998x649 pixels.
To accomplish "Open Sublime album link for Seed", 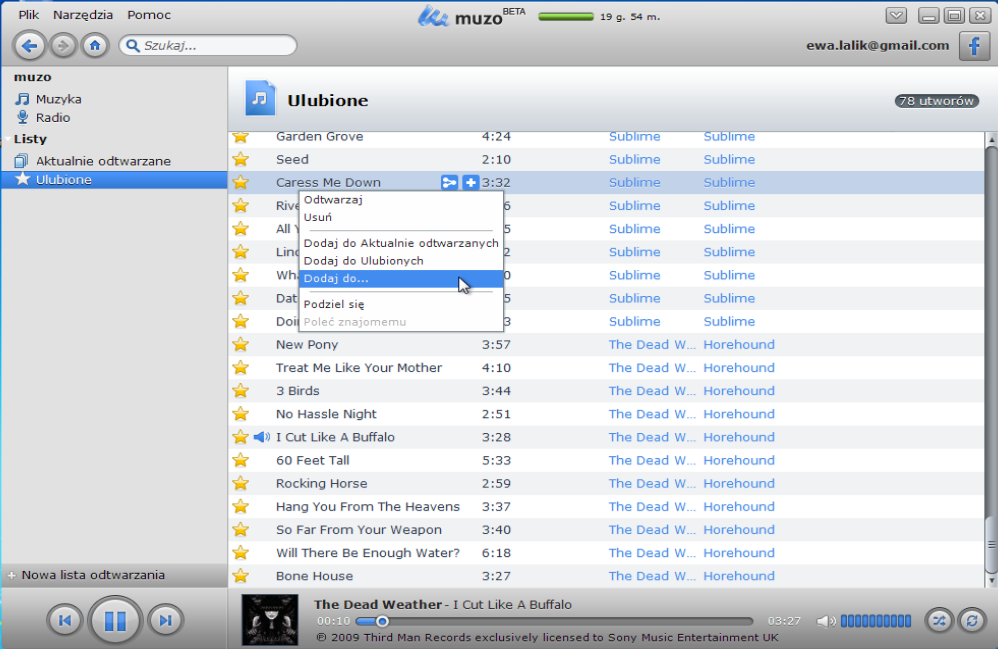I will click(729, 160).
